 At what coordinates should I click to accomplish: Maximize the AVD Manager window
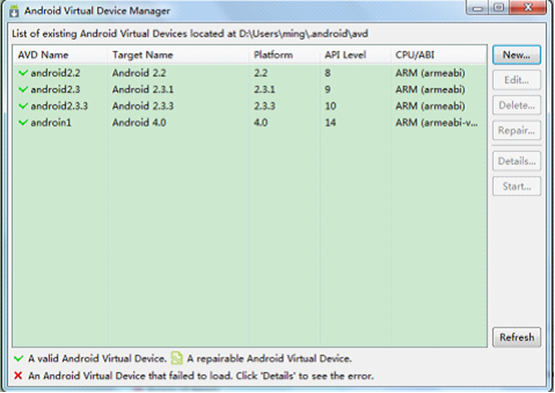coord(499,8)
